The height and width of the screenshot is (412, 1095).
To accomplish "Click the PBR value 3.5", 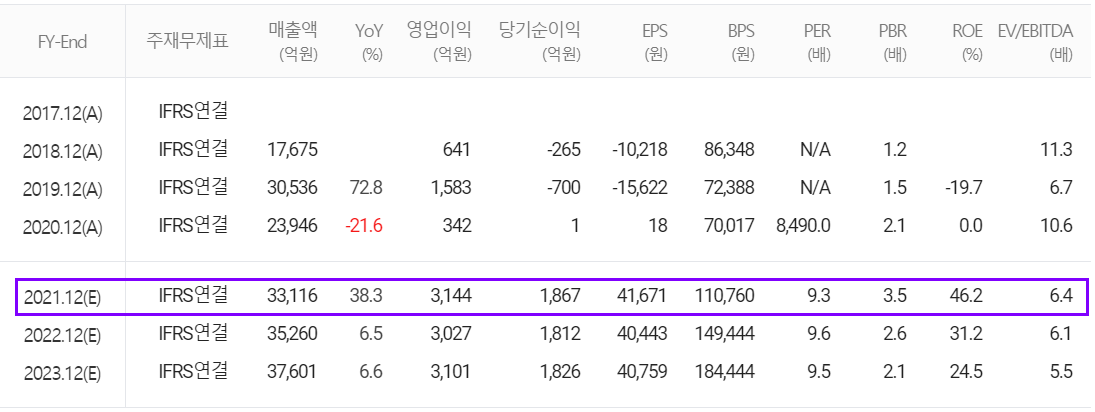I will (896, 296).
